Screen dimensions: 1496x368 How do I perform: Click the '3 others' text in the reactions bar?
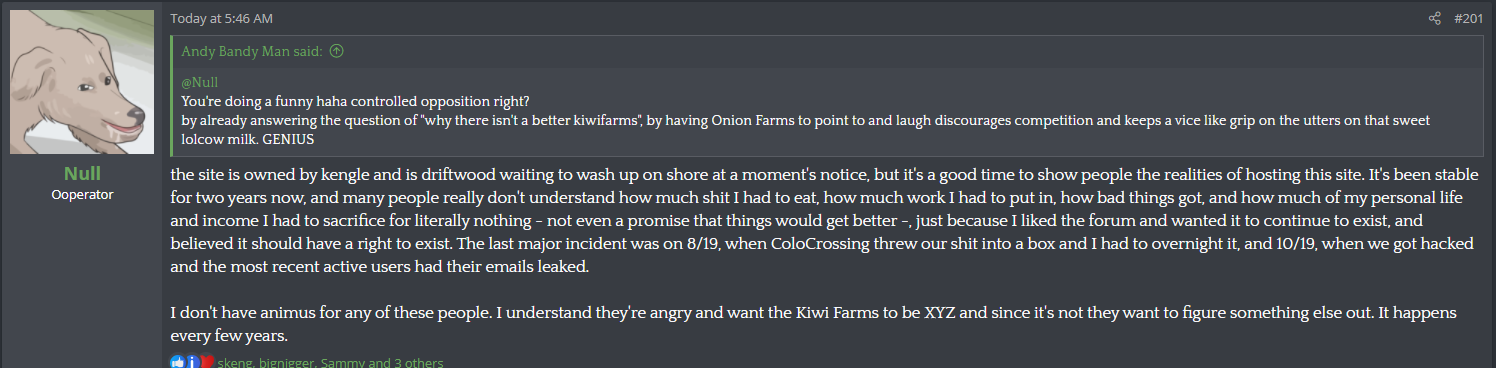tap(420, 363)
